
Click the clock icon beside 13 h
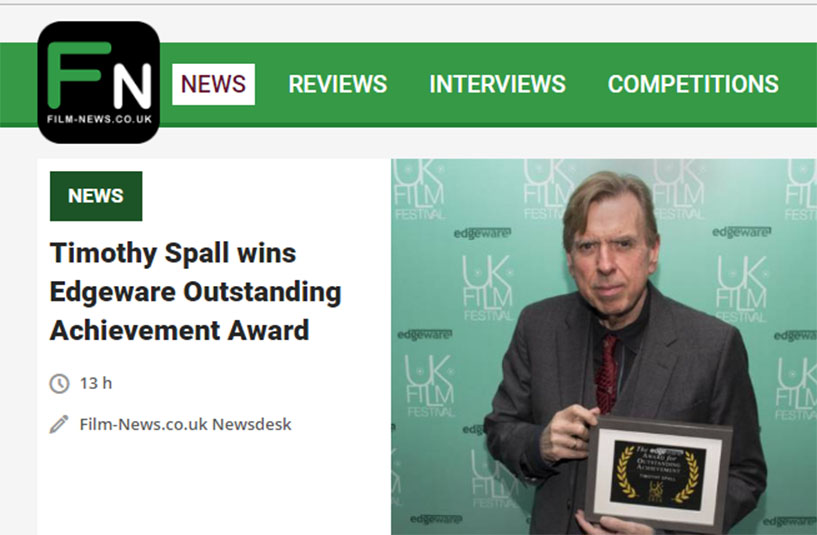[59, 383]
